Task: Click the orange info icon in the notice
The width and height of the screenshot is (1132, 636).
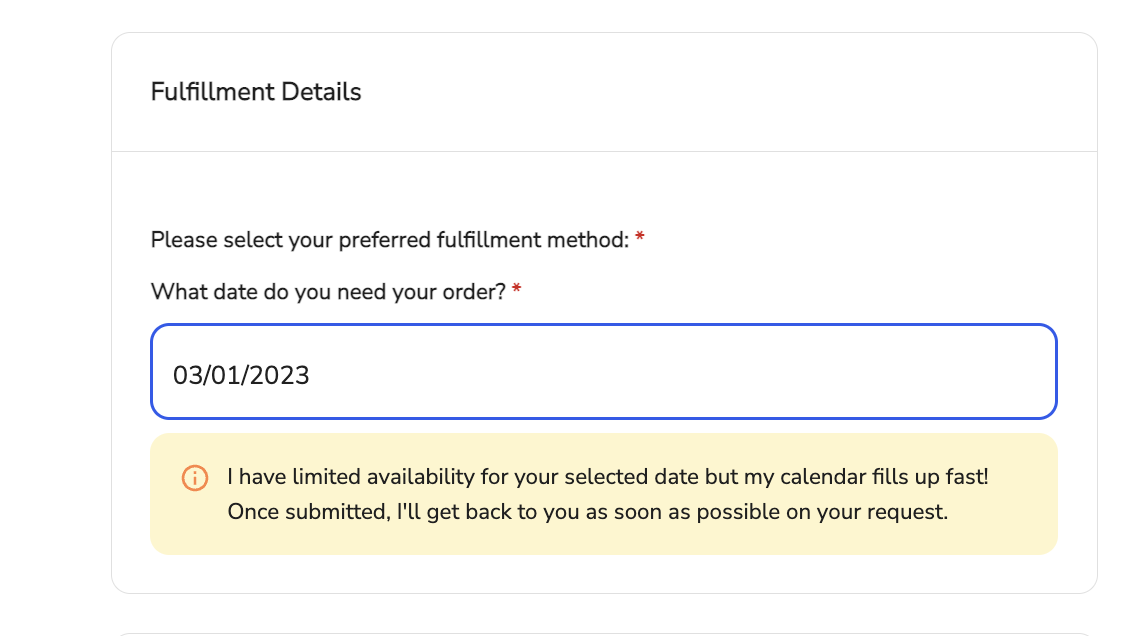Action: click(195, 478)
